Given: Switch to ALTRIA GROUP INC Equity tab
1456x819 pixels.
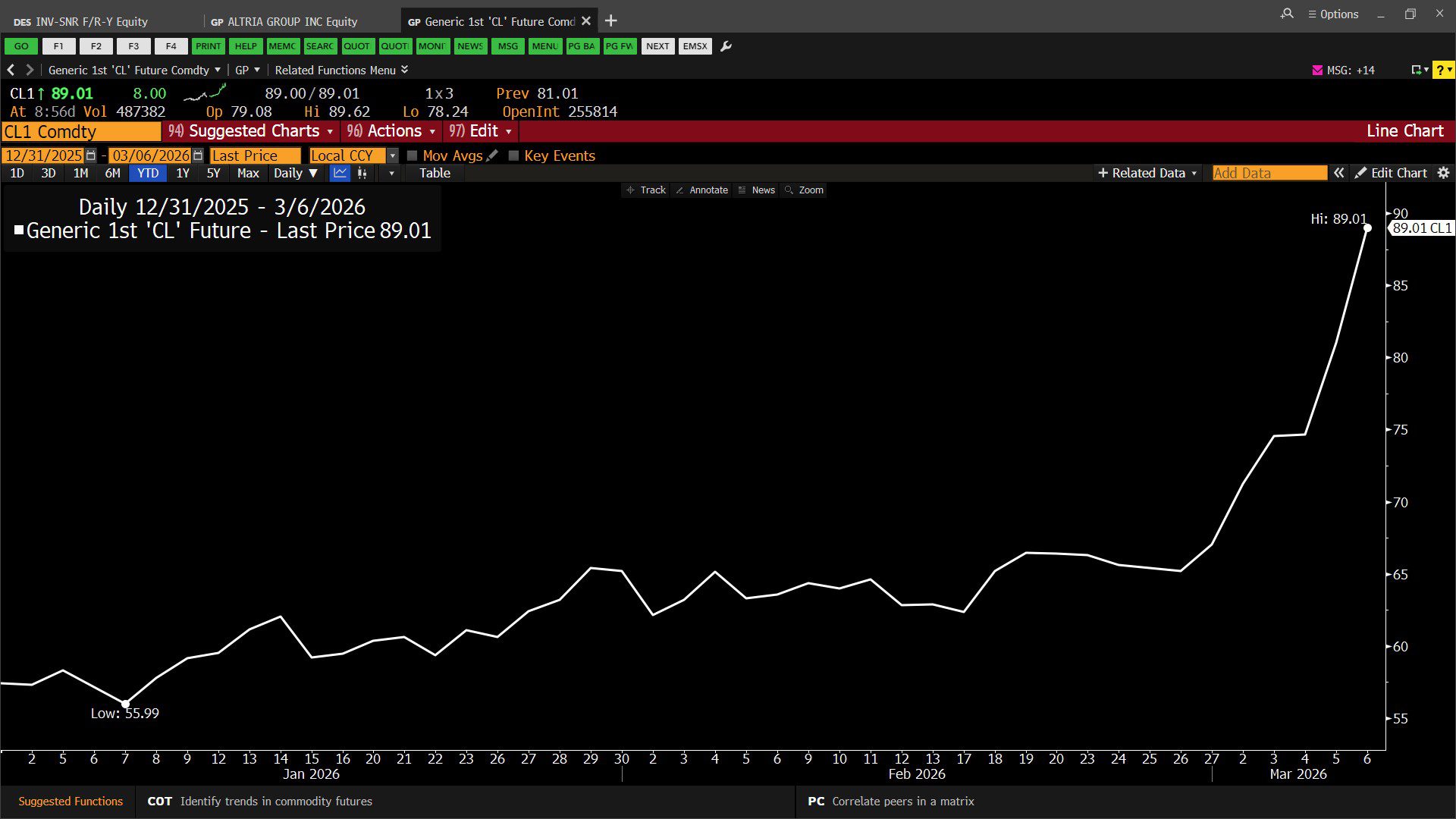Looking at the screenshot, I should [x=292, y=21].
